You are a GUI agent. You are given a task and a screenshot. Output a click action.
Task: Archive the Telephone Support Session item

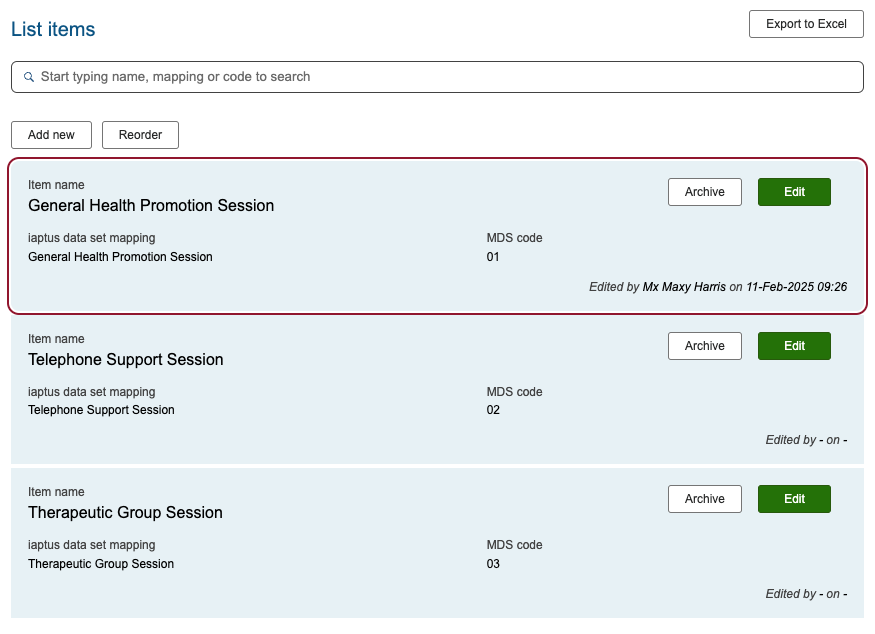tap(704, 346)
